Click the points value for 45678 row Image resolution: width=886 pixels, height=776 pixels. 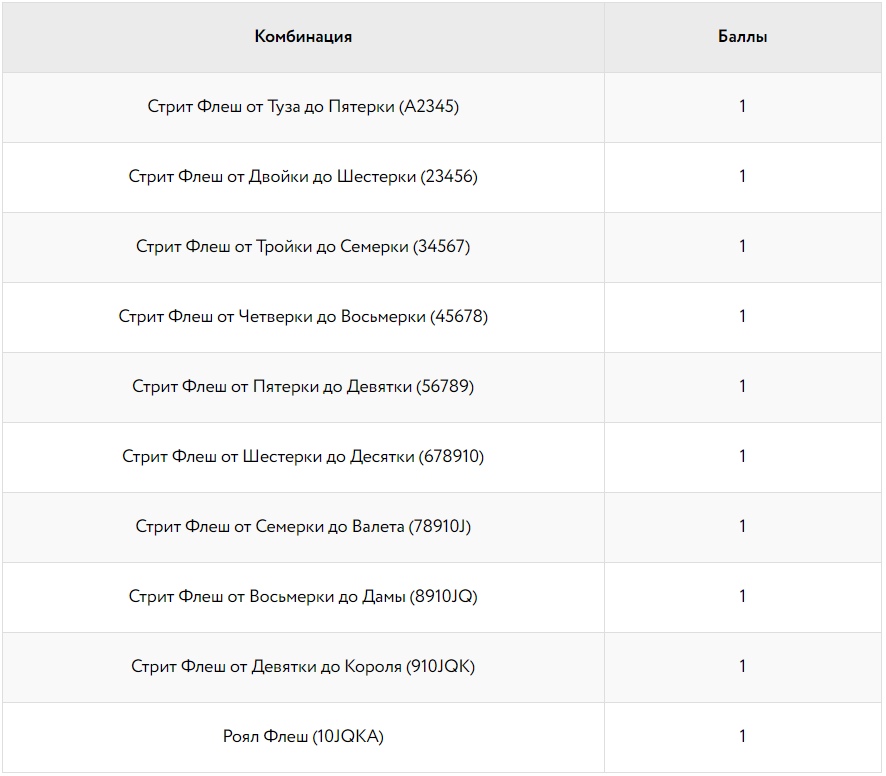click(742, 317)
